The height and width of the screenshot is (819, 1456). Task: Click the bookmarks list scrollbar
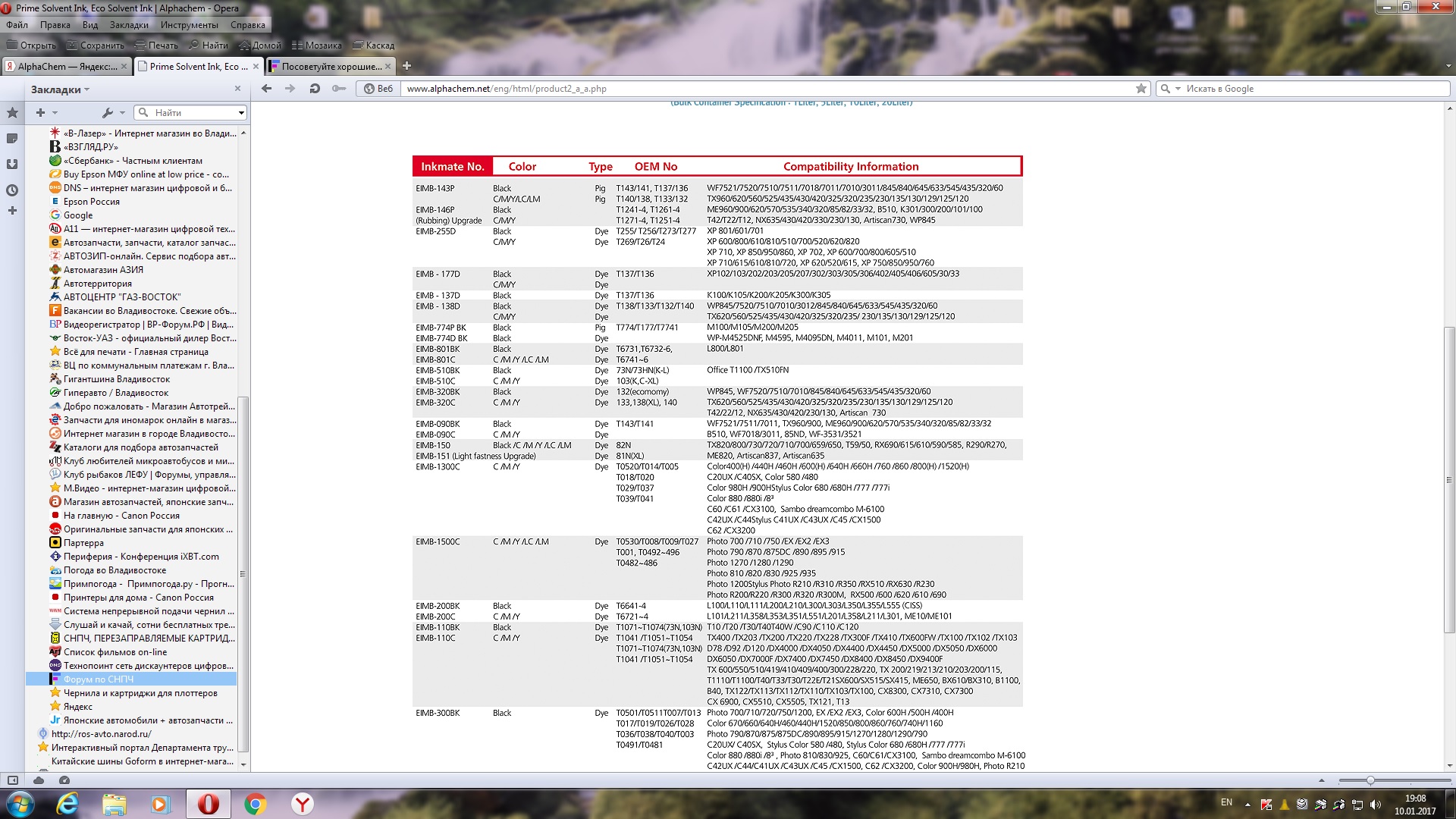243,574
